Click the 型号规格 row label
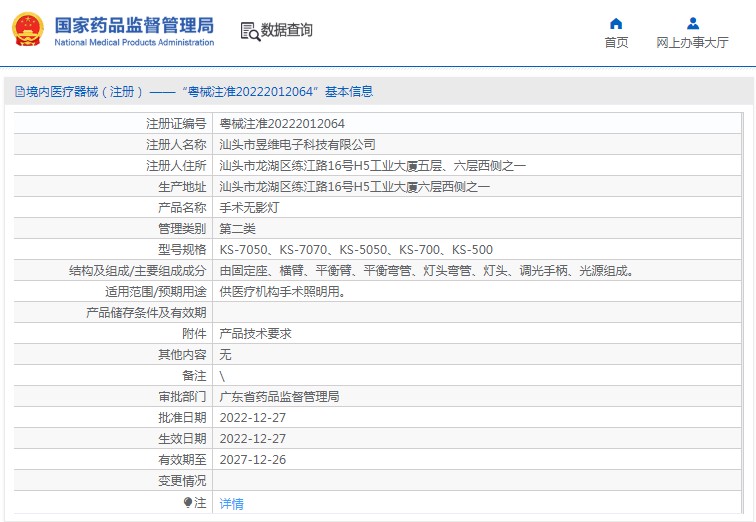This screenshot has width=756, height=522. pos(182,250)
